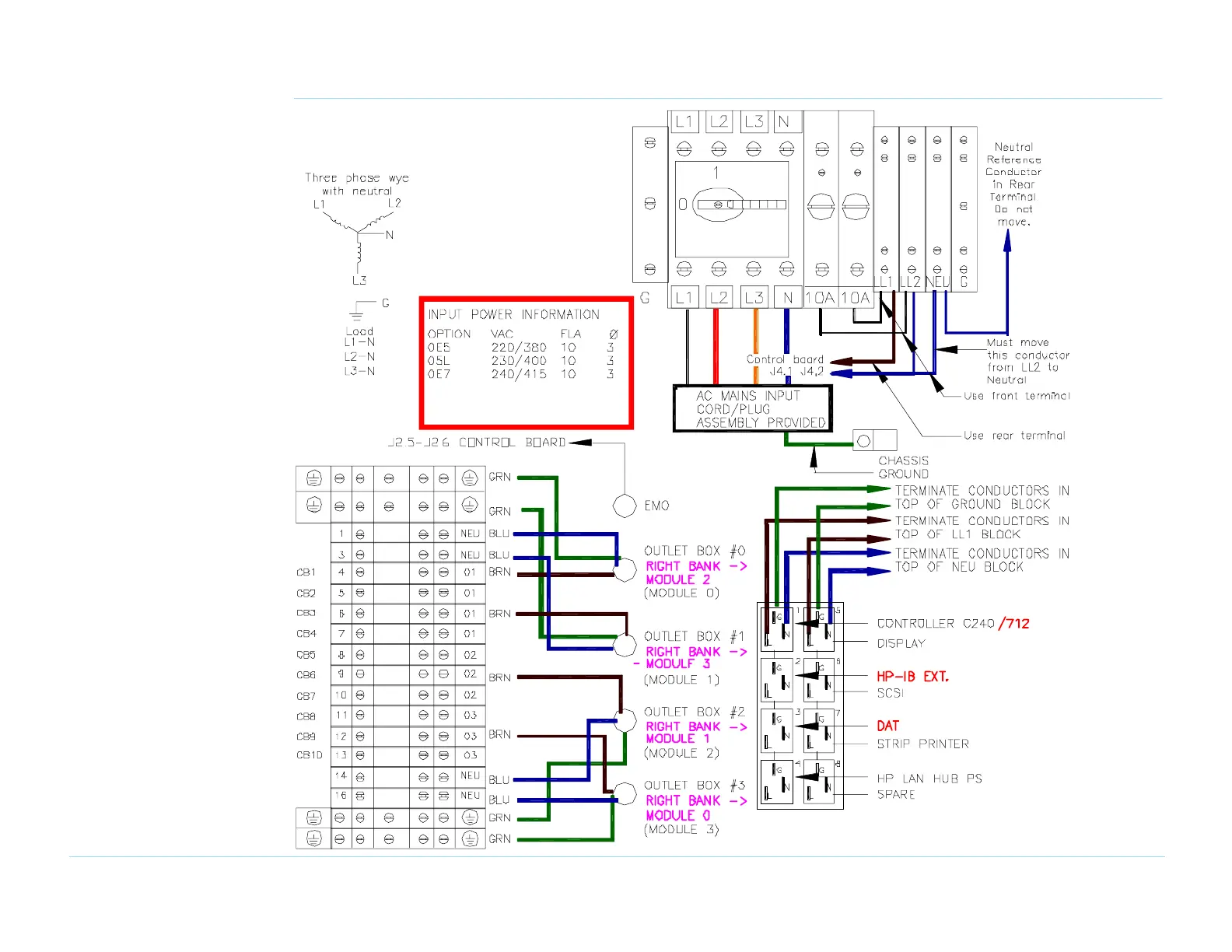Select outlet receptacle number 3
The height and width of the screenshot is (952, 1232).
point(778,730)
